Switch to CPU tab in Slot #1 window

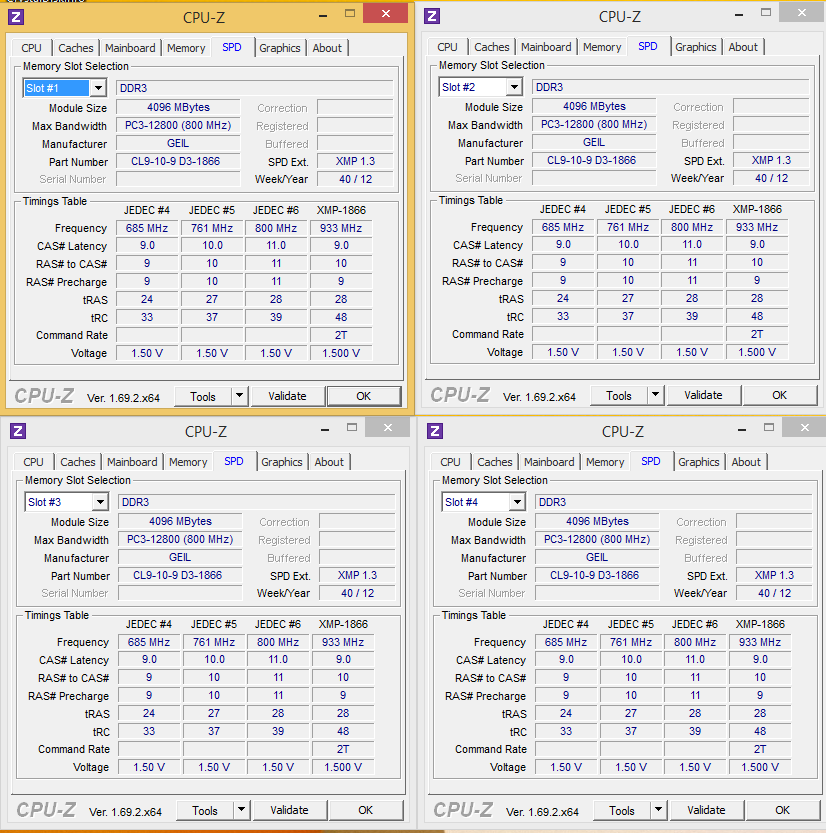pos(31,48)
